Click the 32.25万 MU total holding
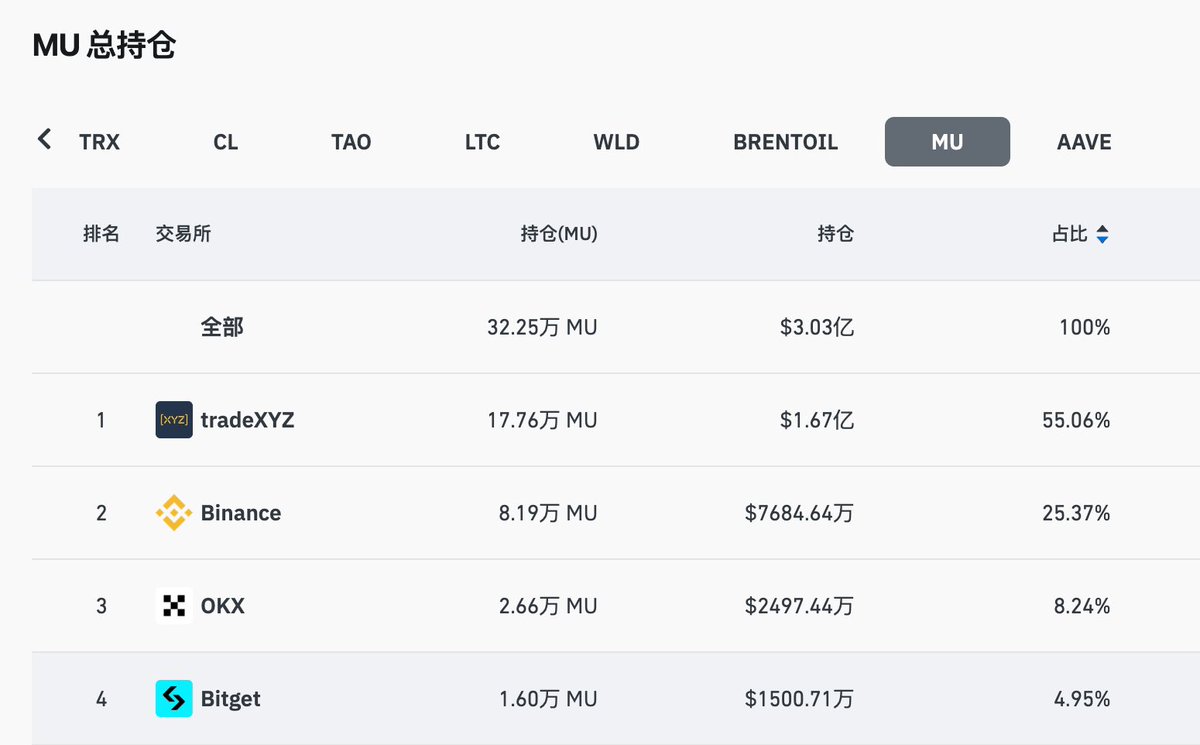1200x745 pixels. tap(542, 327)
